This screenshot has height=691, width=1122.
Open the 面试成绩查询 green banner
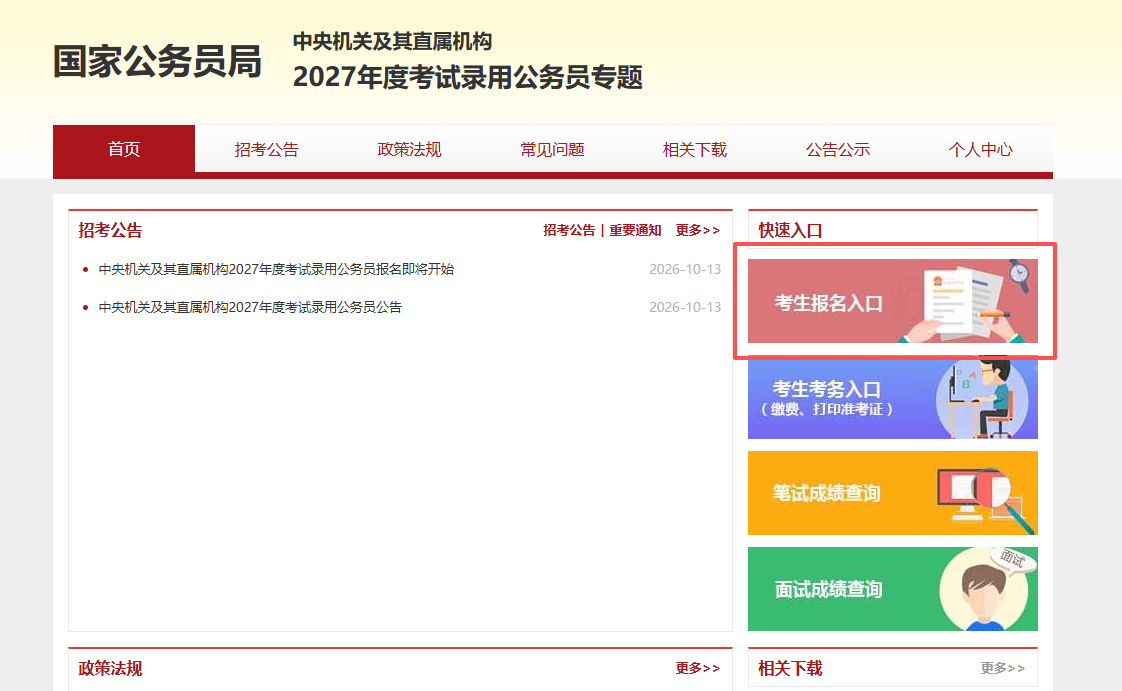892,589
